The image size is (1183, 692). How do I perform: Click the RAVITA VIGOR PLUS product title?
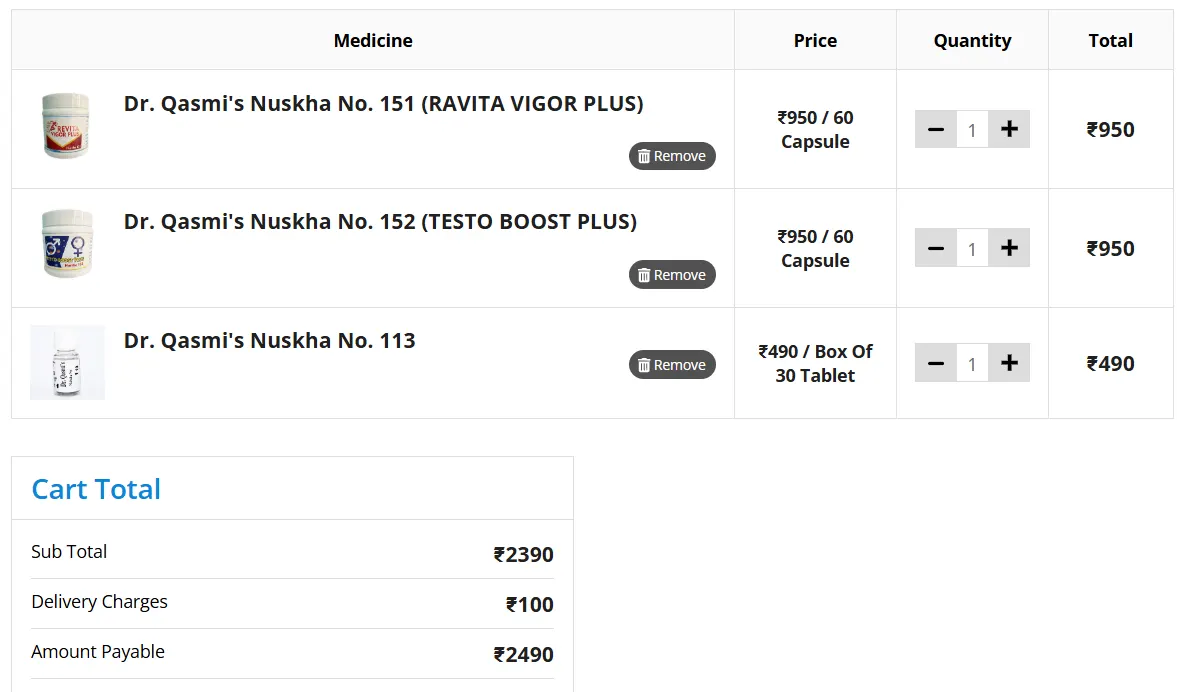[383, 104]
